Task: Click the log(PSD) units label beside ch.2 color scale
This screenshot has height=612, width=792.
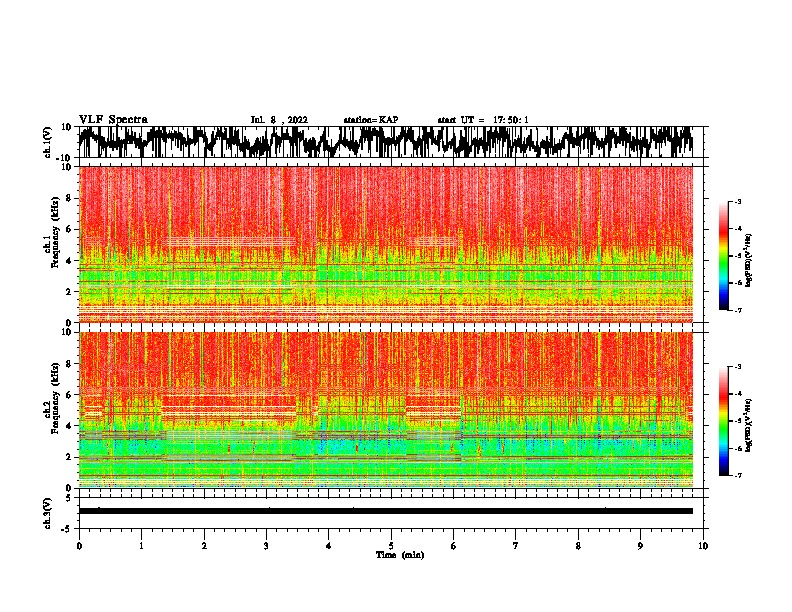Action: coord(749,426)
